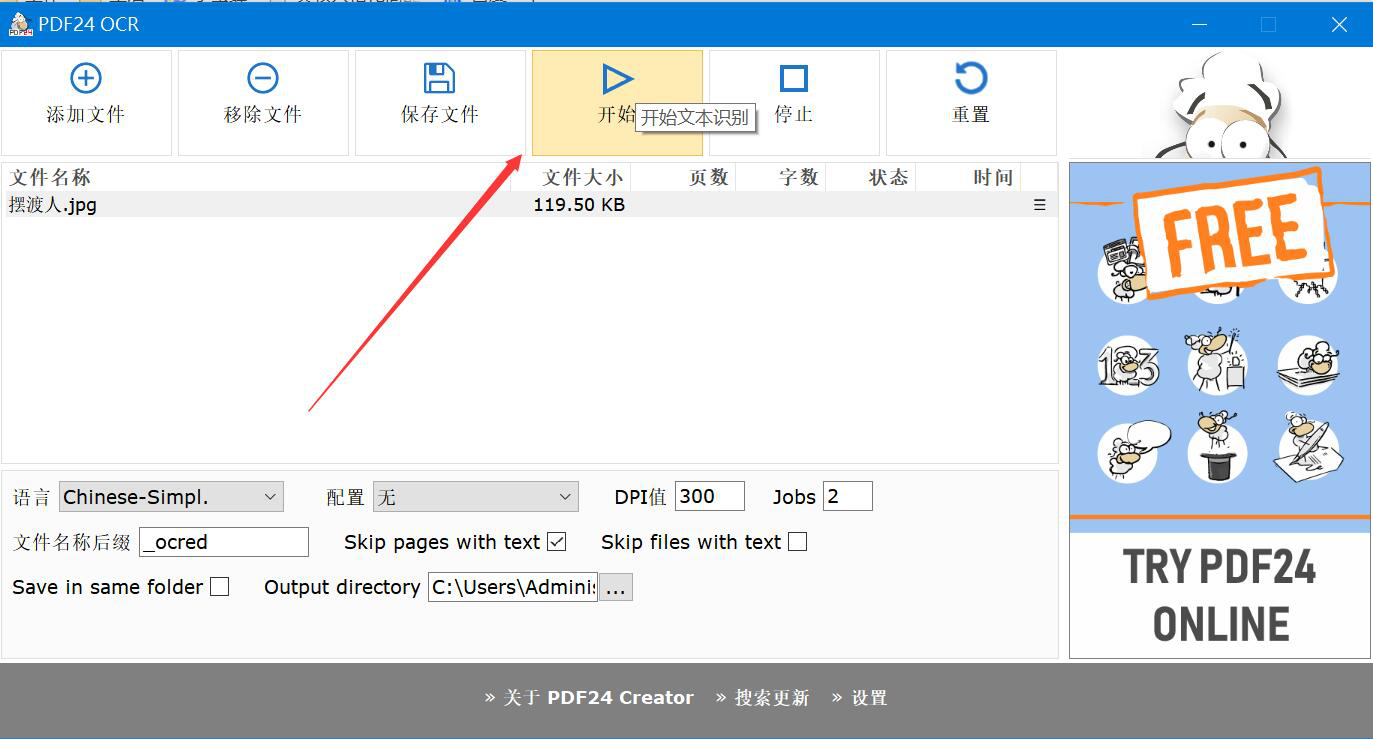Viewport: 1373px width, 739px height.
Task: Click the Jobs field showing 2
Action: pyautogui.click(x=848, y=496)
